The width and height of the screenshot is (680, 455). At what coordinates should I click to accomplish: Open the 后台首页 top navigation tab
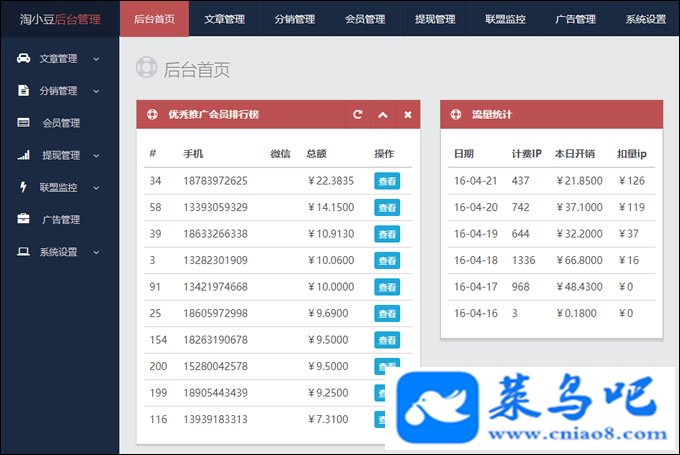tap(154, 19)
